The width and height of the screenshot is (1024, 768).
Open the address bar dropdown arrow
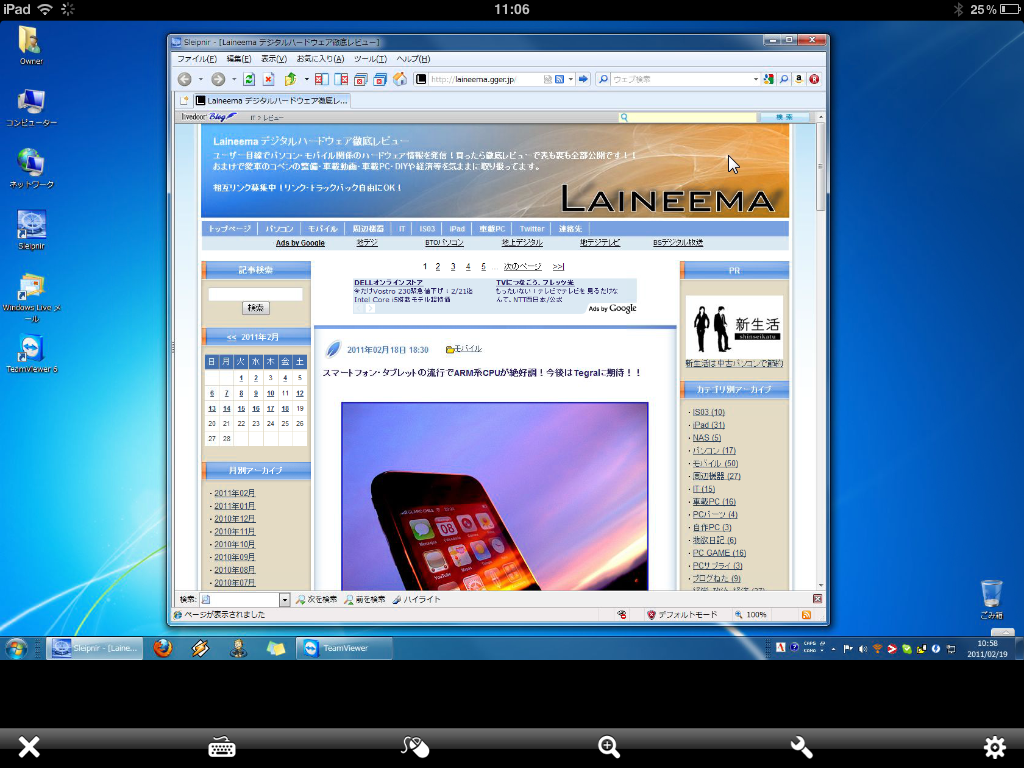point(571,79)
